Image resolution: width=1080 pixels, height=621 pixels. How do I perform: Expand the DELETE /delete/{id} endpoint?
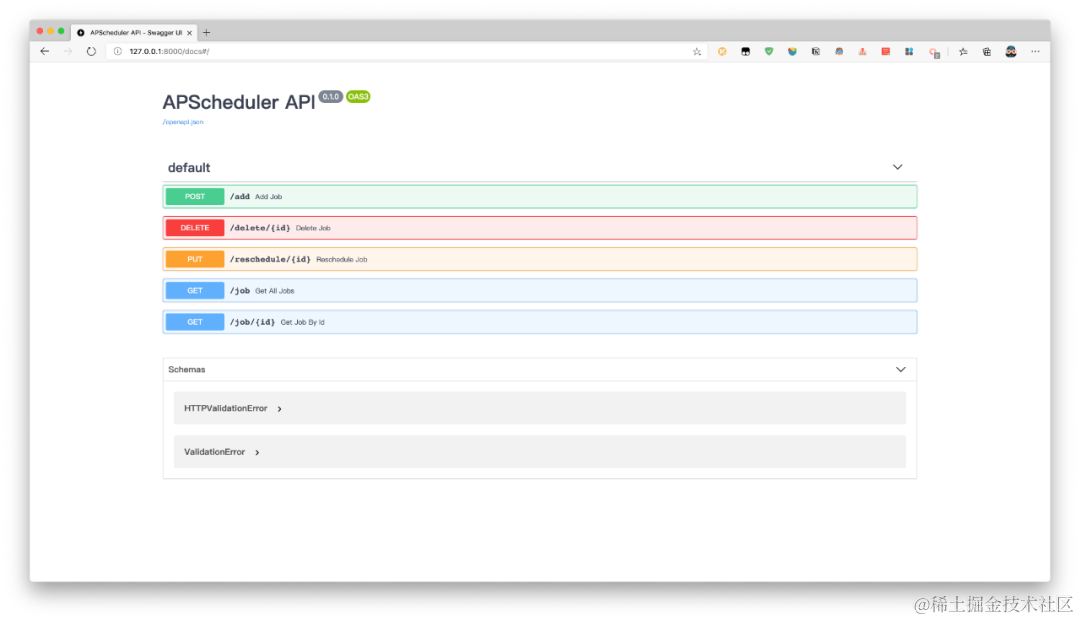(x=540, y=228)
